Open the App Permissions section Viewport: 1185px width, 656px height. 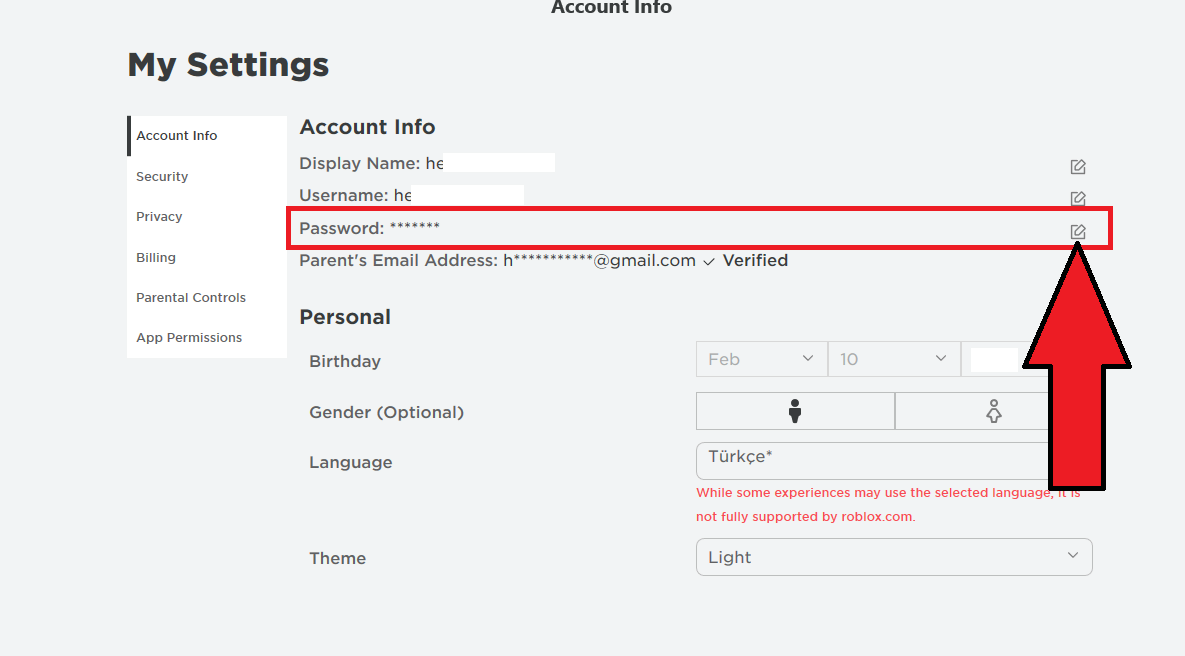pos(189,337)
